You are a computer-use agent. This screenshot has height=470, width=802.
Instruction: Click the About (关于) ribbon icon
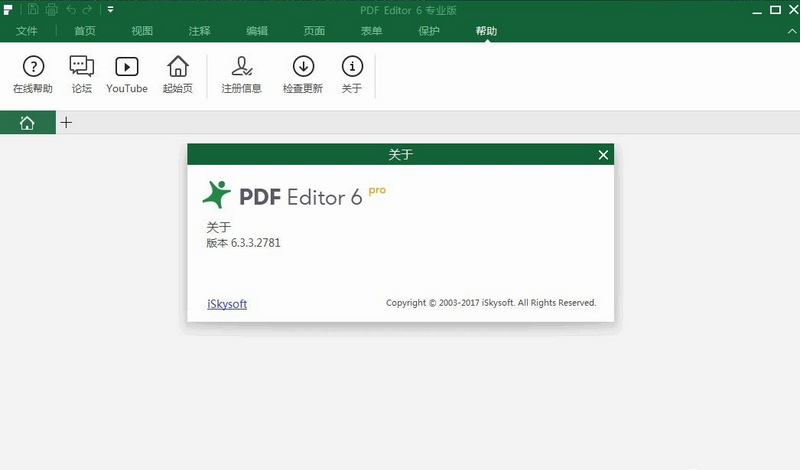point(352,75)
